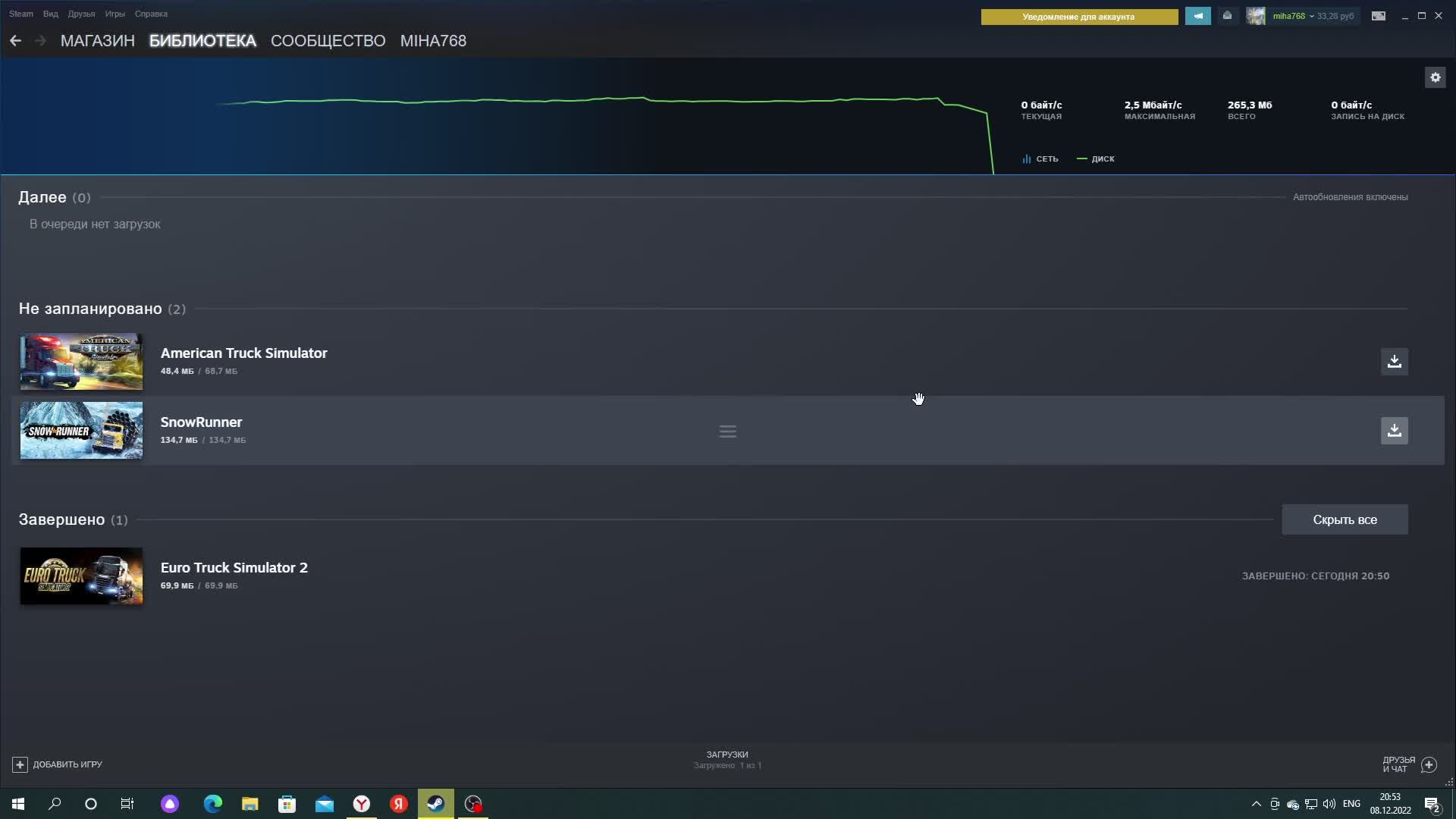
Task: Open the Игры menu
Action: pos(115,14)
